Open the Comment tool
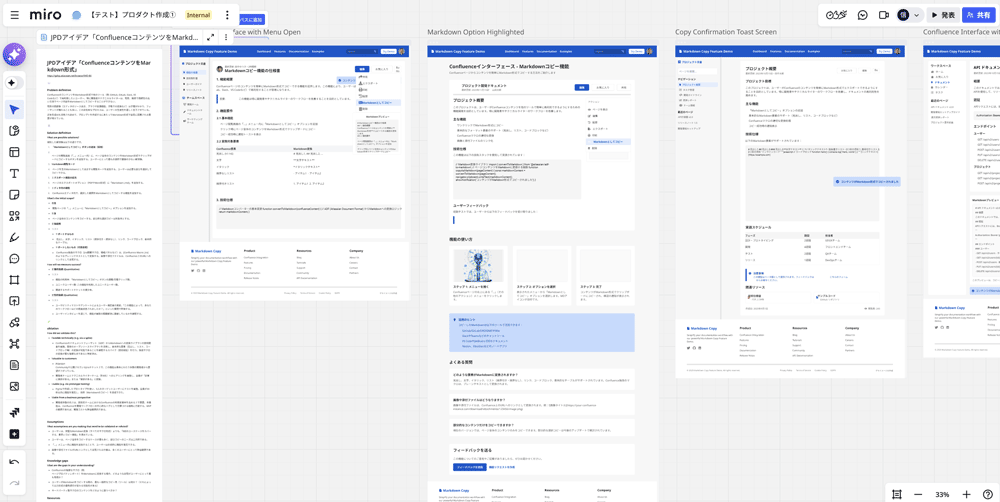 (14, 259)
